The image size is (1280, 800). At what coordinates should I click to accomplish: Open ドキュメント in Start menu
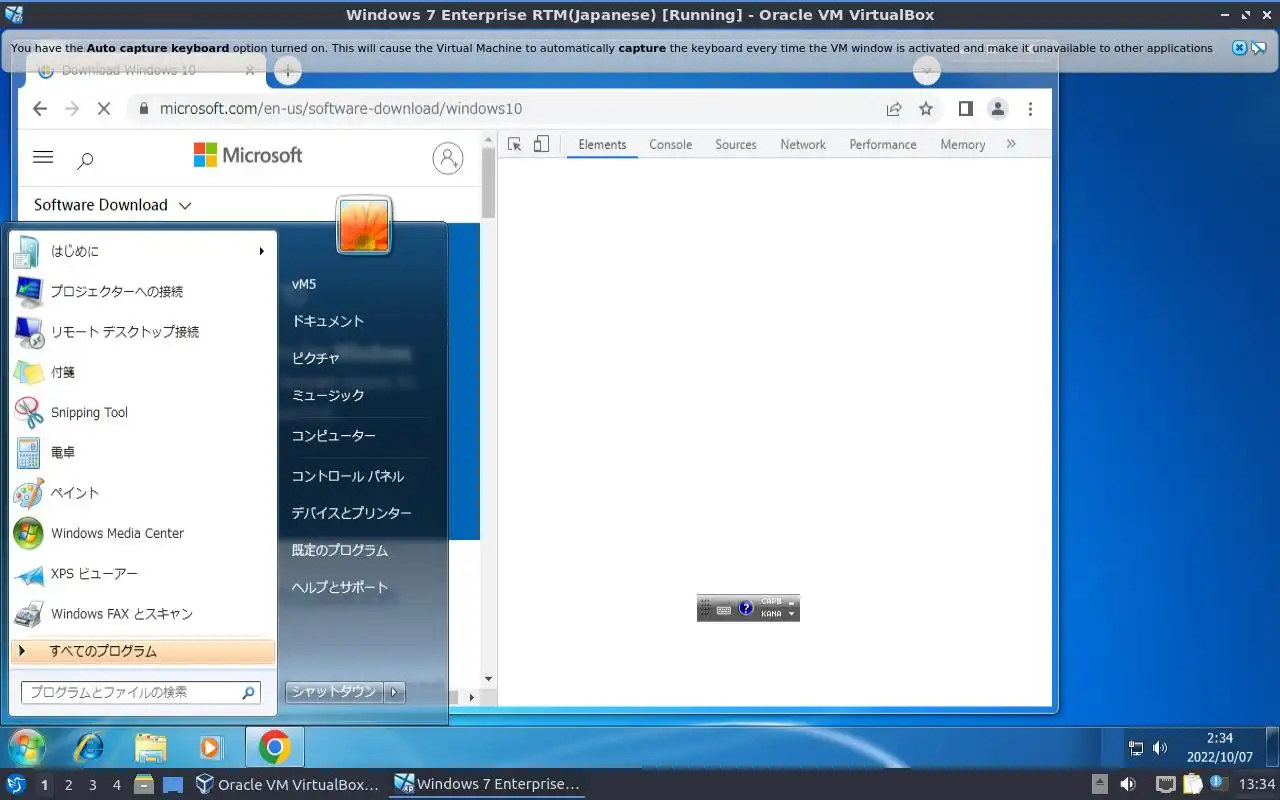click(328, 321)
